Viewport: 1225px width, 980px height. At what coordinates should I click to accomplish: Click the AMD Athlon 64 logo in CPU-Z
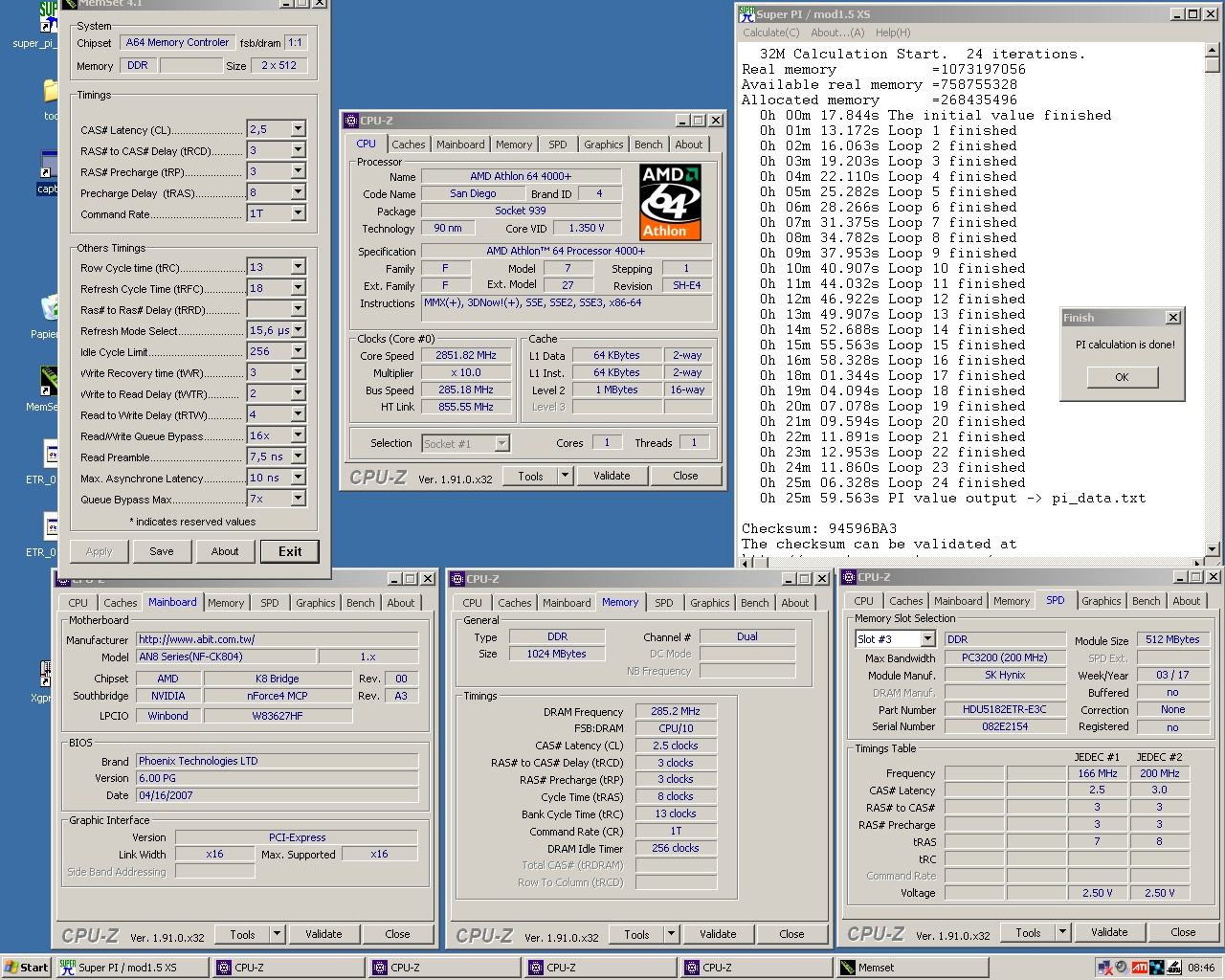tap(670, 202)
